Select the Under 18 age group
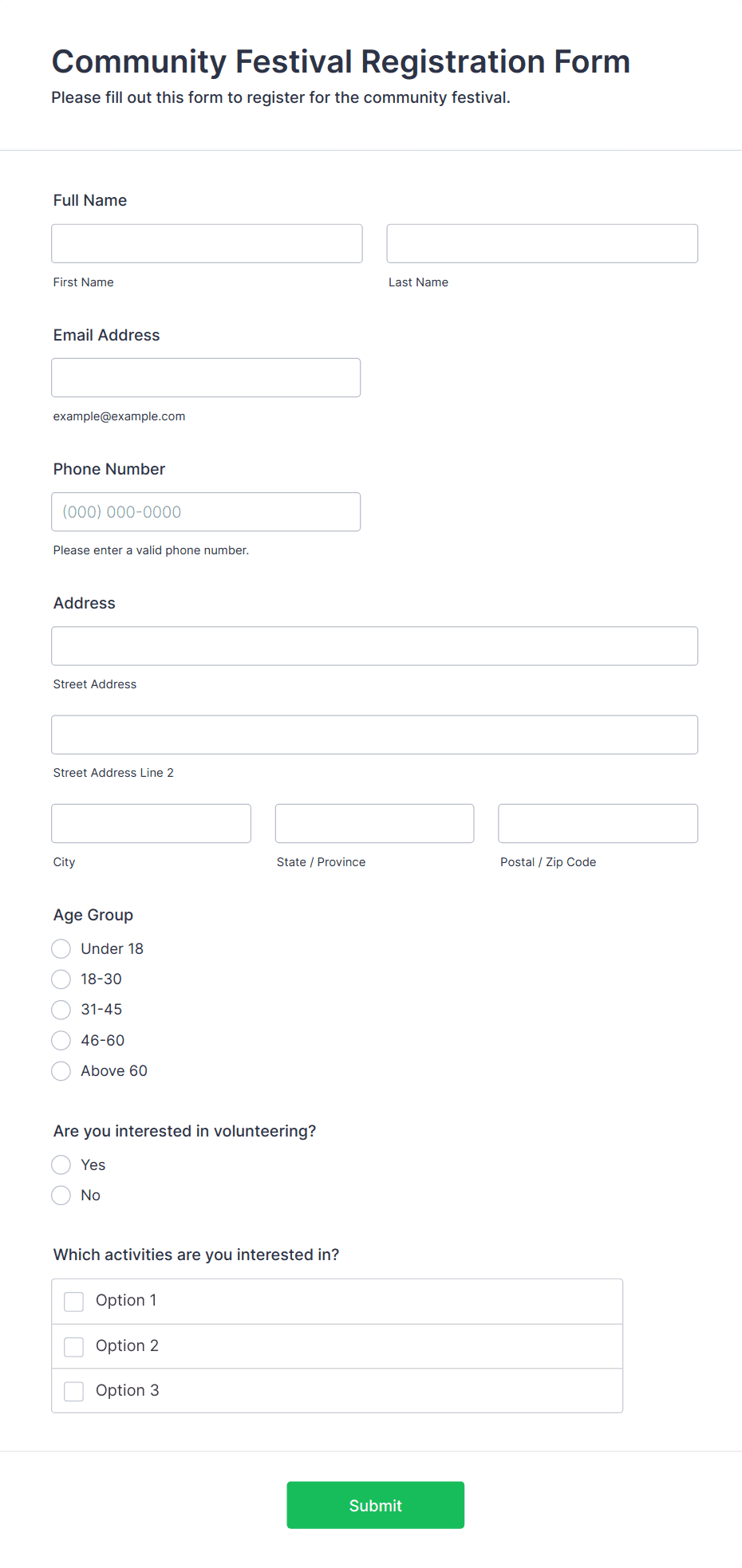742x1568 pixels. pos(61,948)
